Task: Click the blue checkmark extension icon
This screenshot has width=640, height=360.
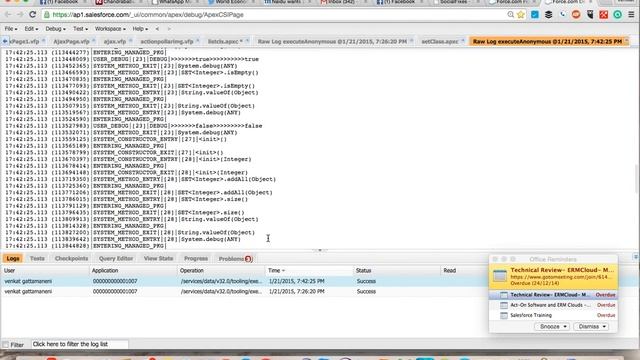Action: (x=535, y=15)
